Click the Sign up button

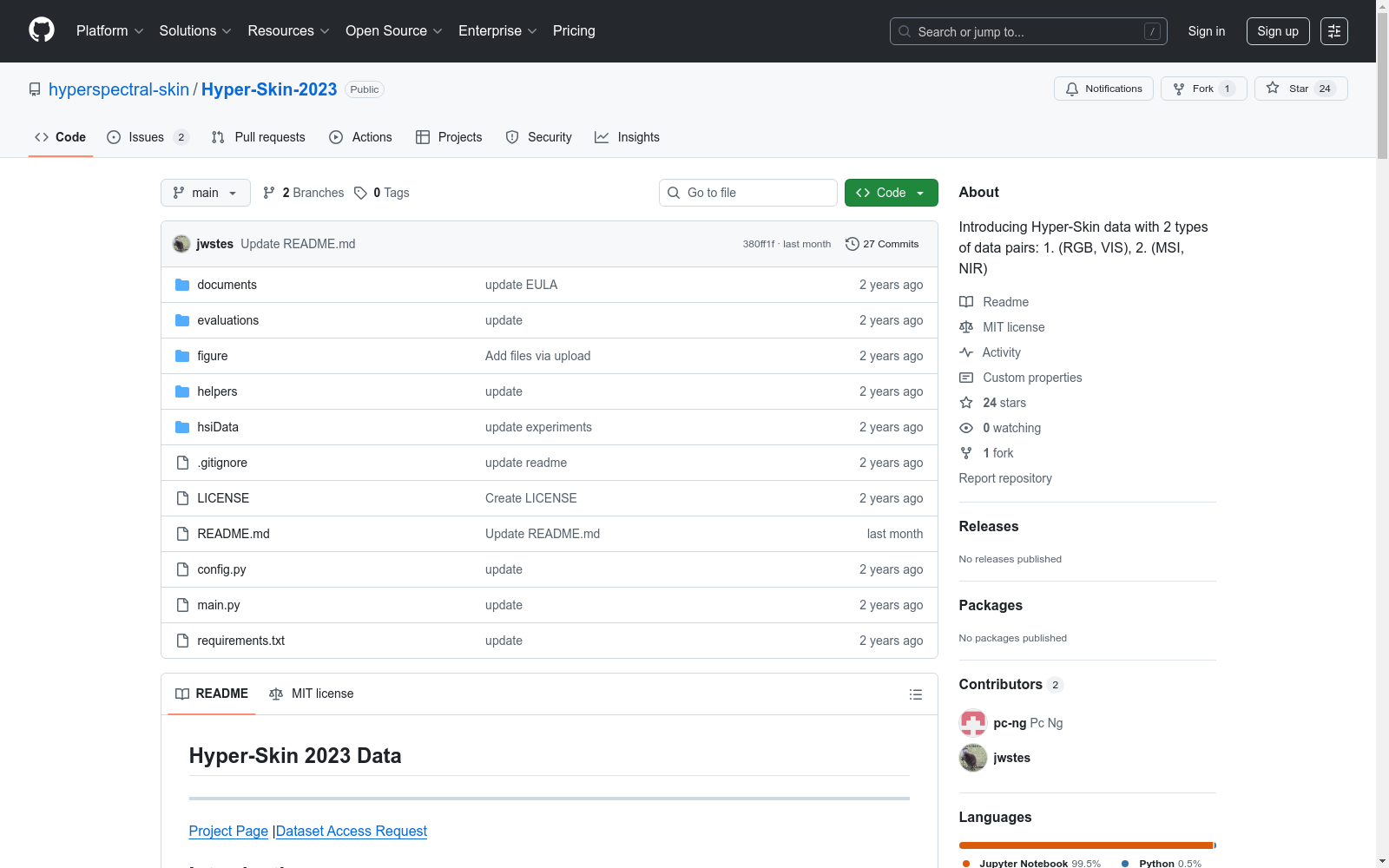coord(1278,31)
